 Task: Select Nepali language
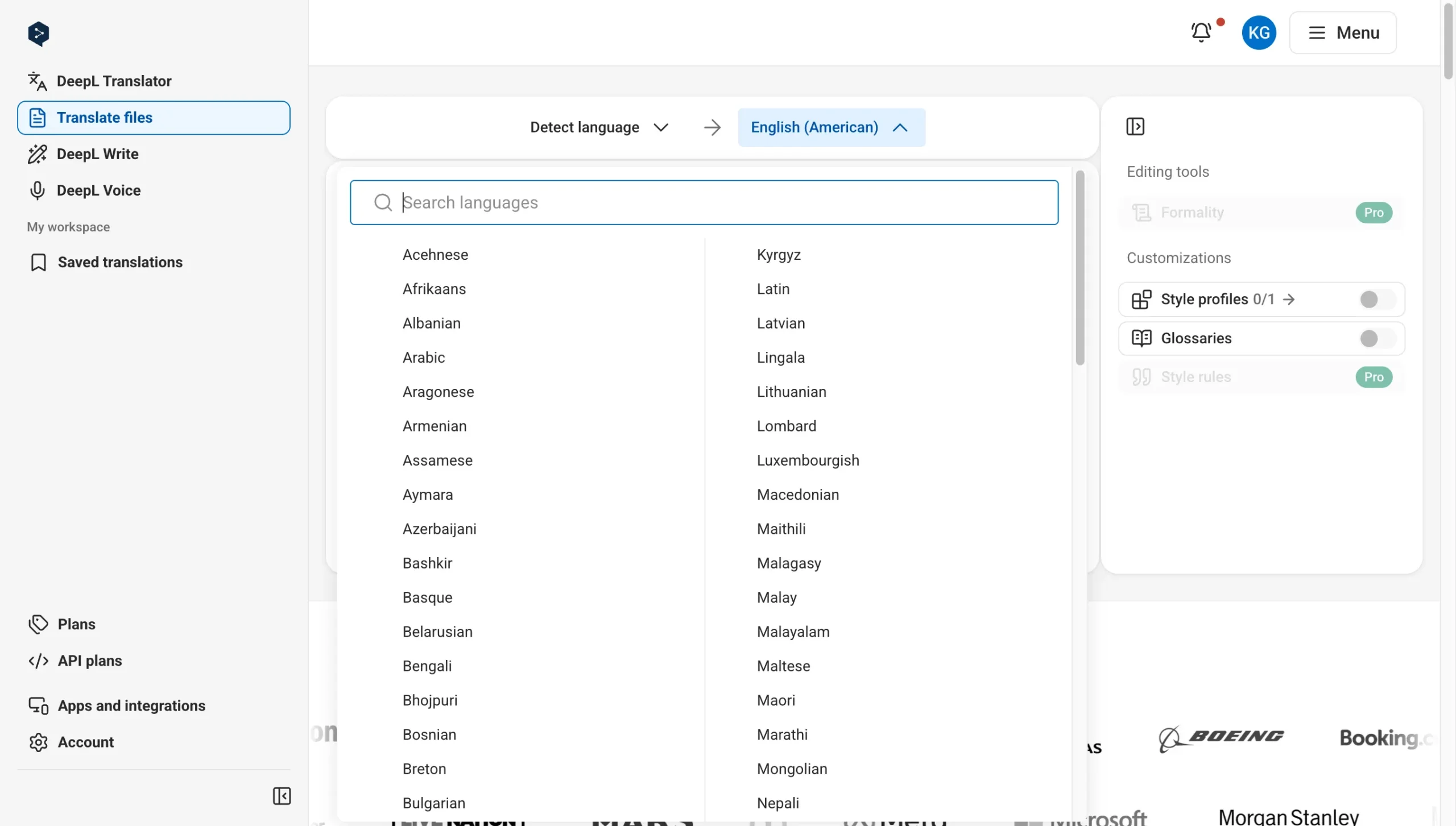pos(777,803)
